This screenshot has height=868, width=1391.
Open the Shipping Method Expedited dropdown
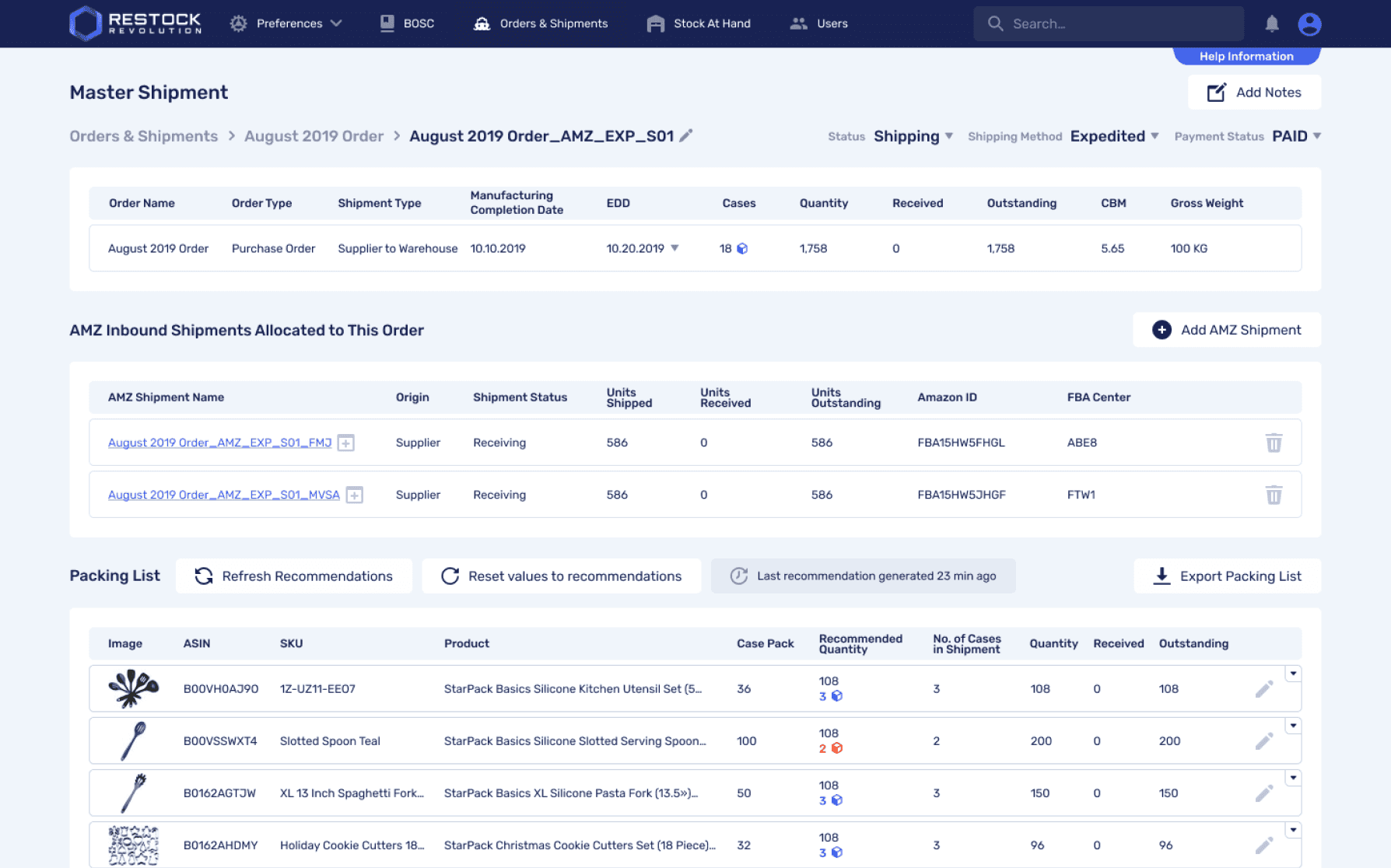1115,136
